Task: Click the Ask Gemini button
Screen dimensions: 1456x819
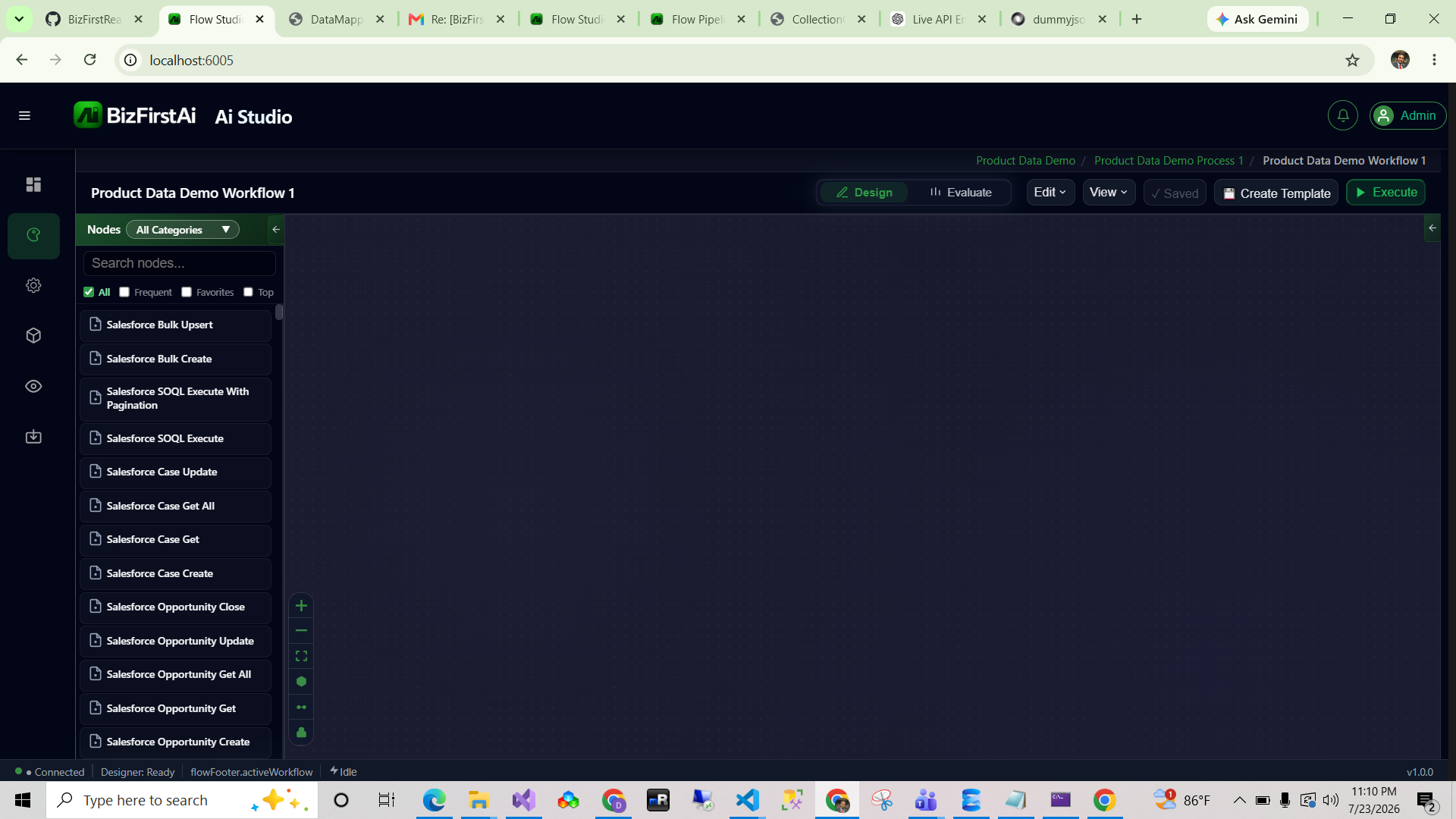Action: pos(1257,19)
